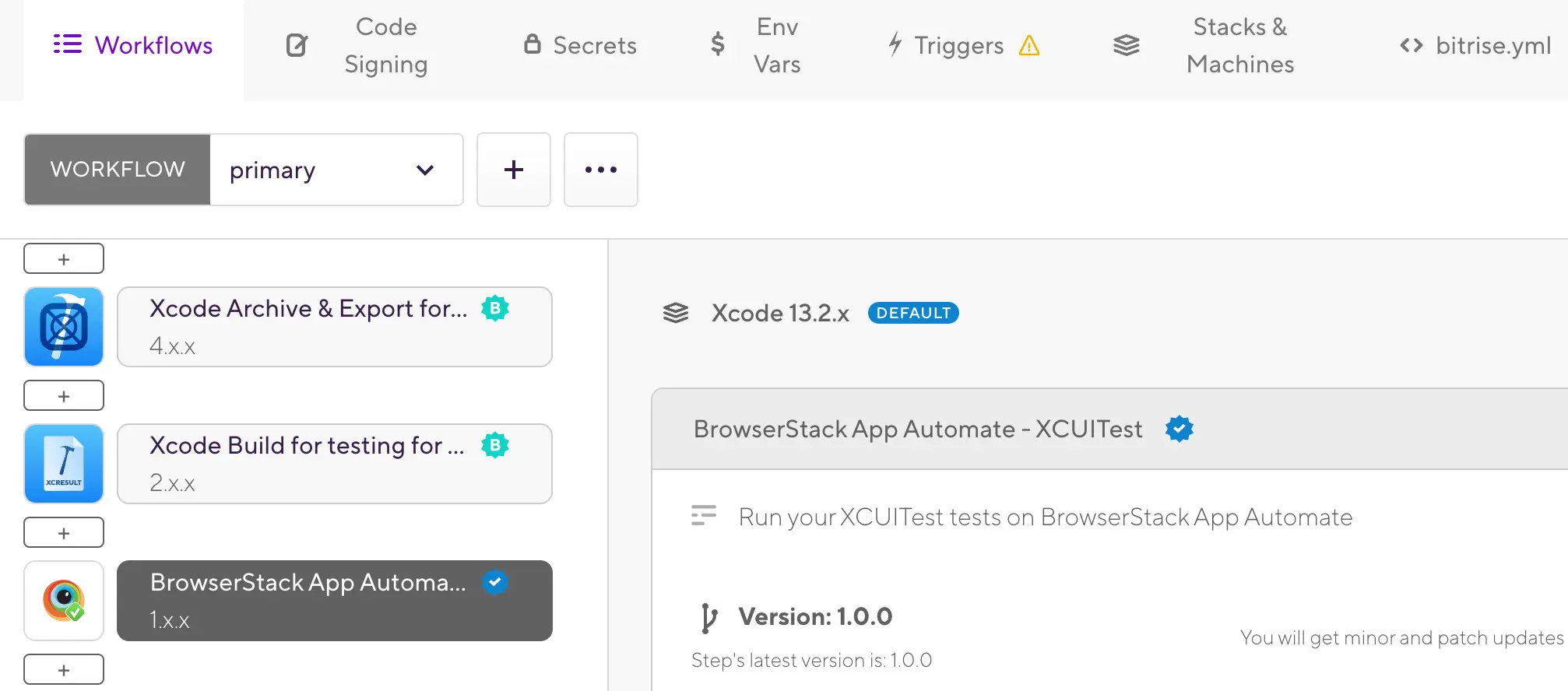
Task: Click the BrowserStack step logo icon
Action: pos(64,601)
